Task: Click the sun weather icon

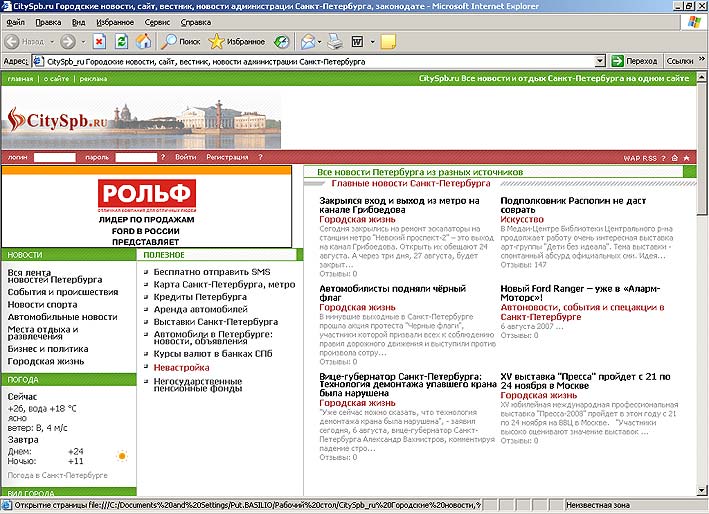Action: pyautogui.click(x=122, y=456)
